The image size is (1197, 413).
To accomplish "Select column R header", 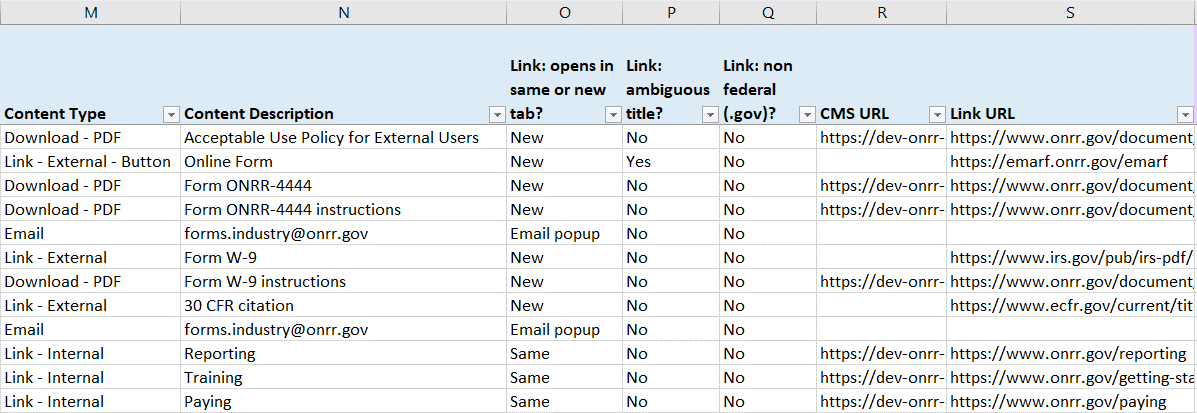I will [881, 12].
